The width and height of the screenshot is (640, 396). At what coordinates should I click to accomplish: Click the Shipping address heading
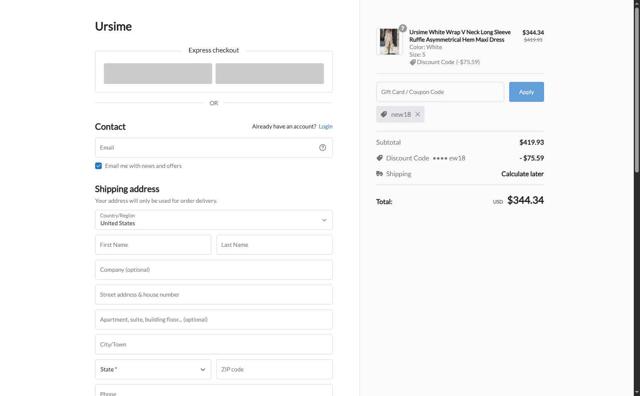[x=127, y=189]
